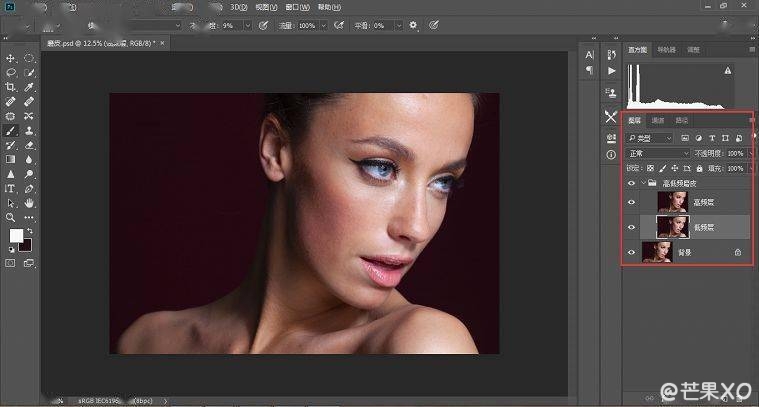Select the Hand tool
The image size is (759, 407).
tap(29, 203)
